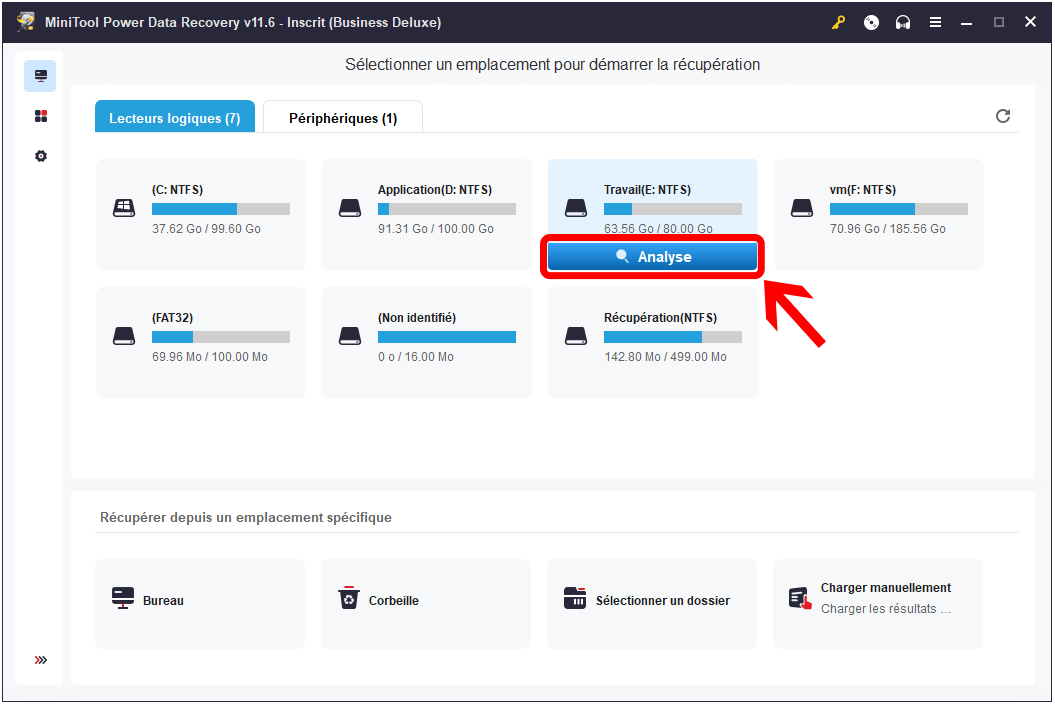Click the headphones support icon
Viewport: 1055px width, 704px height.
tap(903, 22)
